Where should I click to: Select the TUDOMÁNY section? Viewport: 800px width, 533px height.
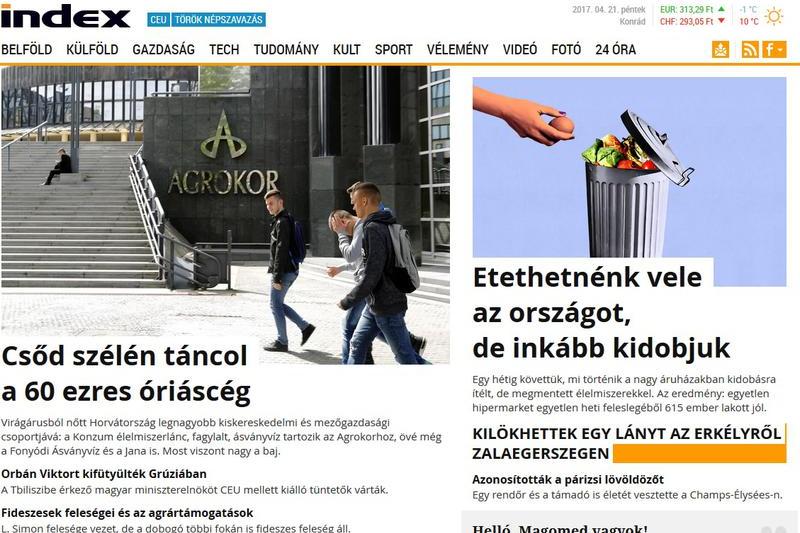tap(286, 49)
